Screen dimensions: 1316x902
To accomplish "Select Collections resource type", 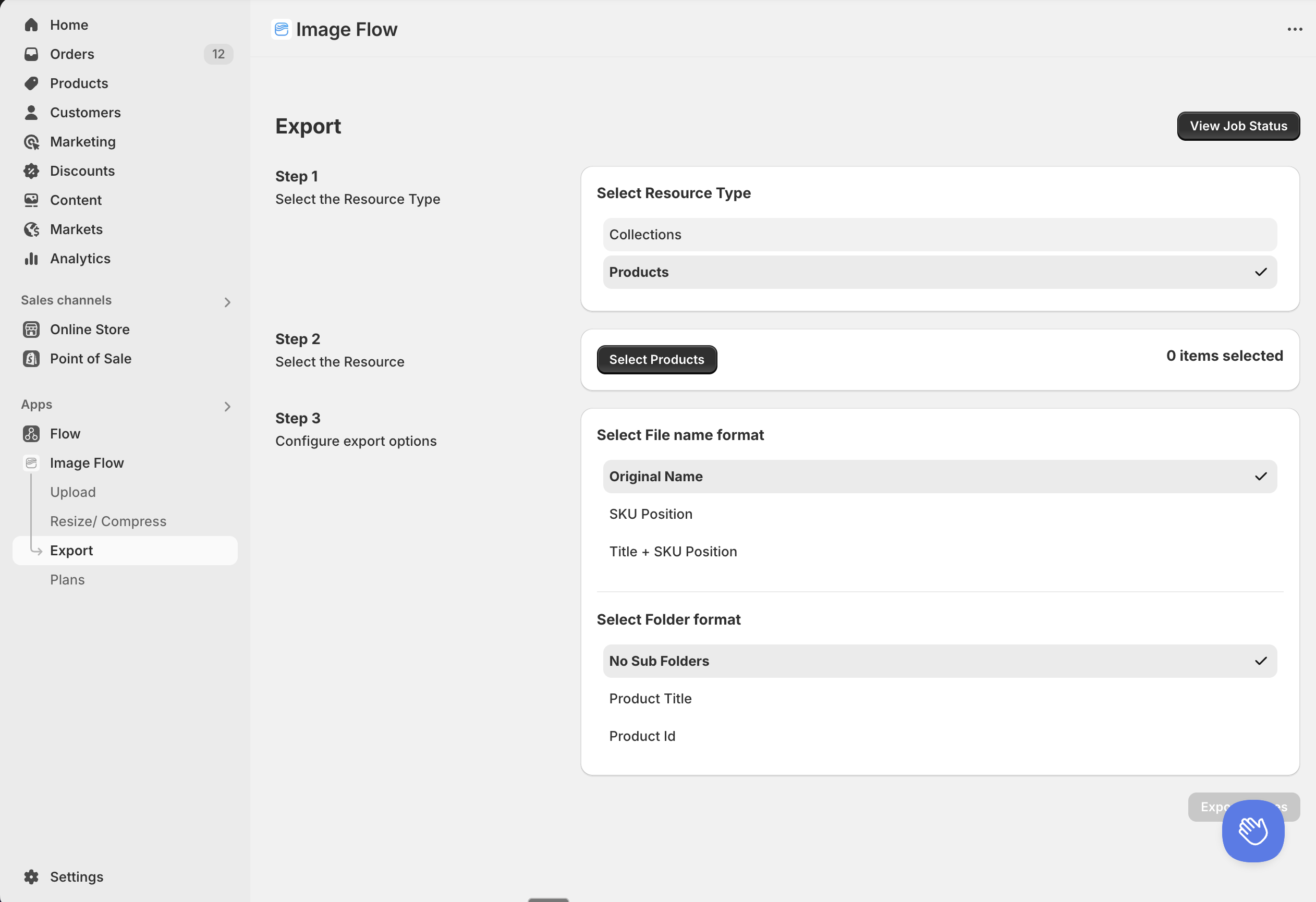I will [940, 235].
